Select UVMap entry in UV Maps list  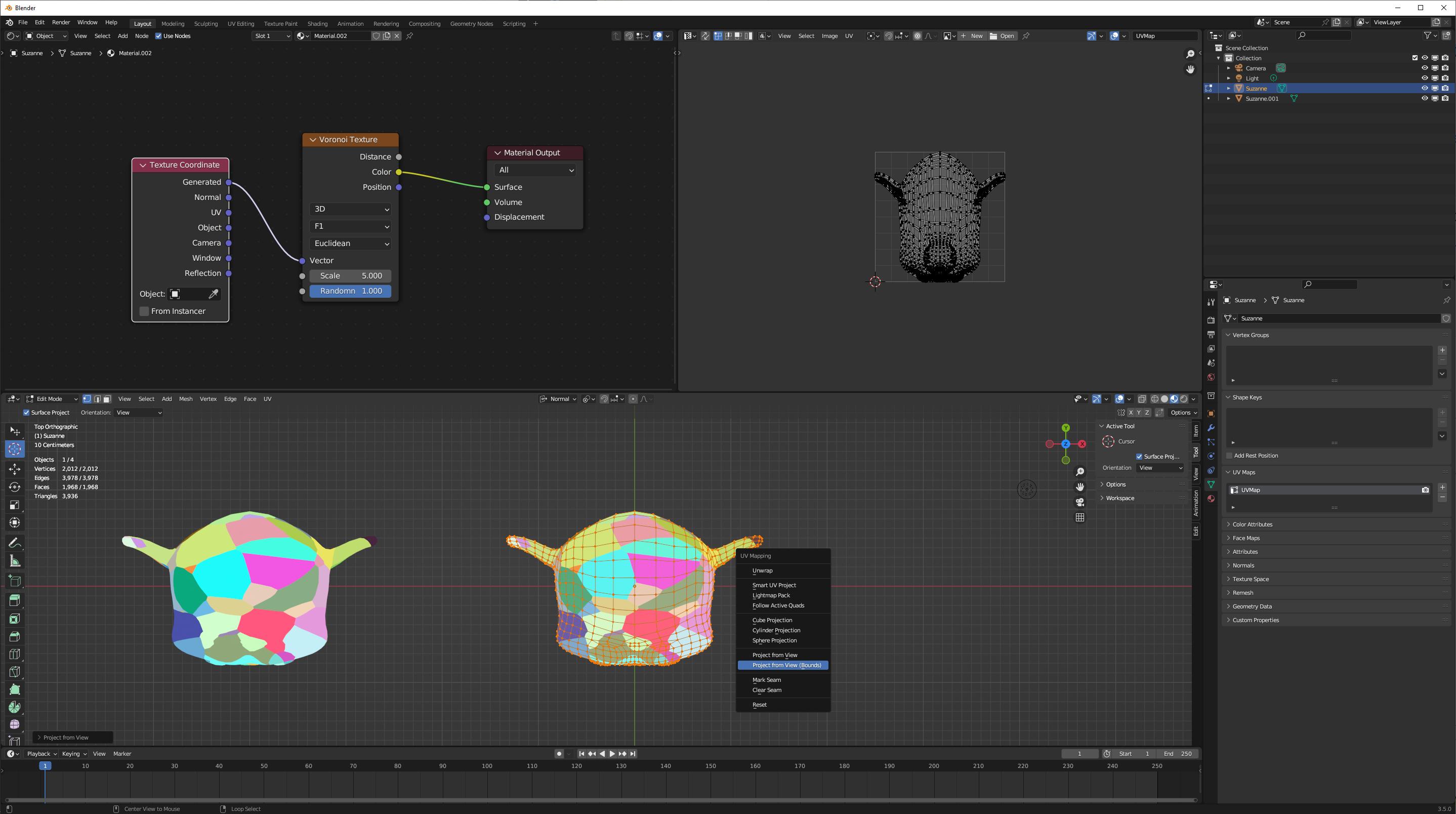point(1328,490)
